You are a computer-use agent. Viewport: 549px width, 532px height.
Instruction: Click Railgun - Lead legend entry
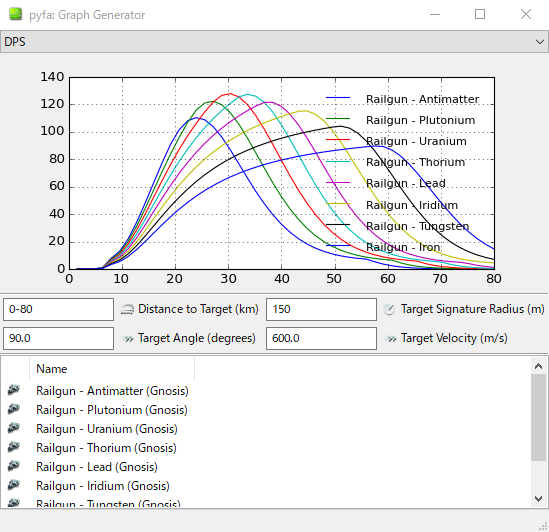[x=385, y=183]
